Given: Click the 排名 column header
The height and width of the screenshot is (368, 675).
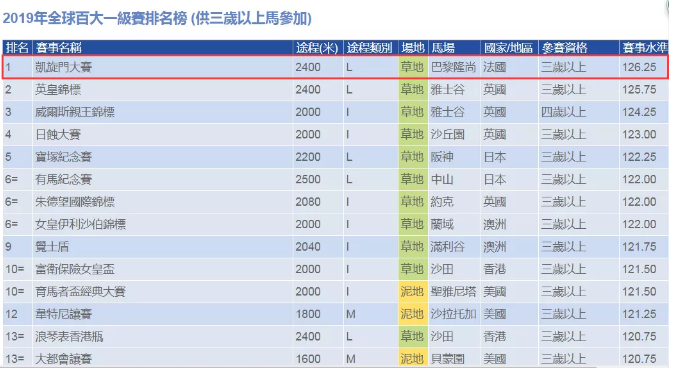Looking at the screenshot, I should click(17, 48).
